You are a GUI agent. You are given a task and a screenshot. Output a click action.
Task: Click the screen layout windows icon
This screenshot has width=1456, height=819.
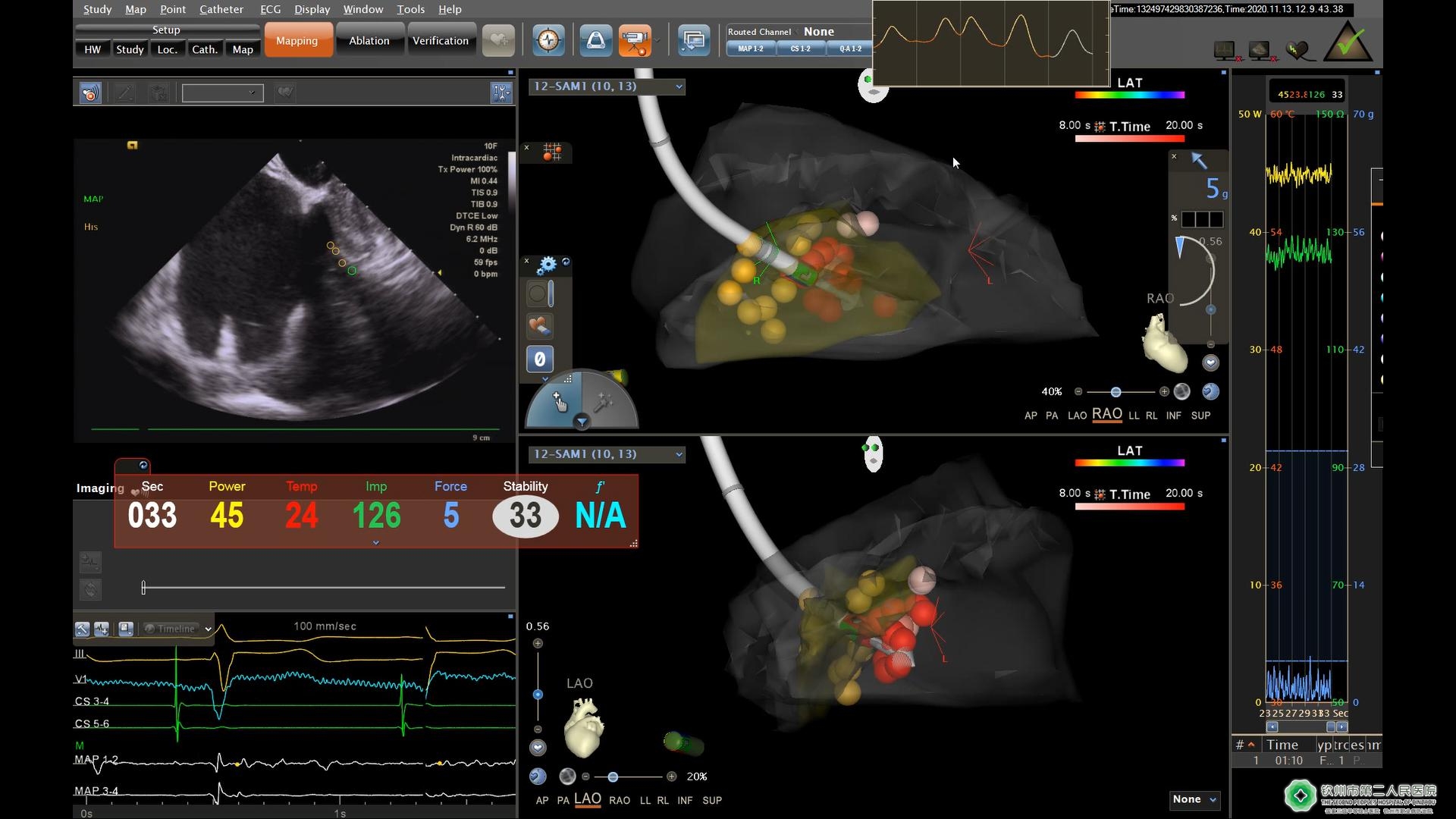[x=693, y=40]
